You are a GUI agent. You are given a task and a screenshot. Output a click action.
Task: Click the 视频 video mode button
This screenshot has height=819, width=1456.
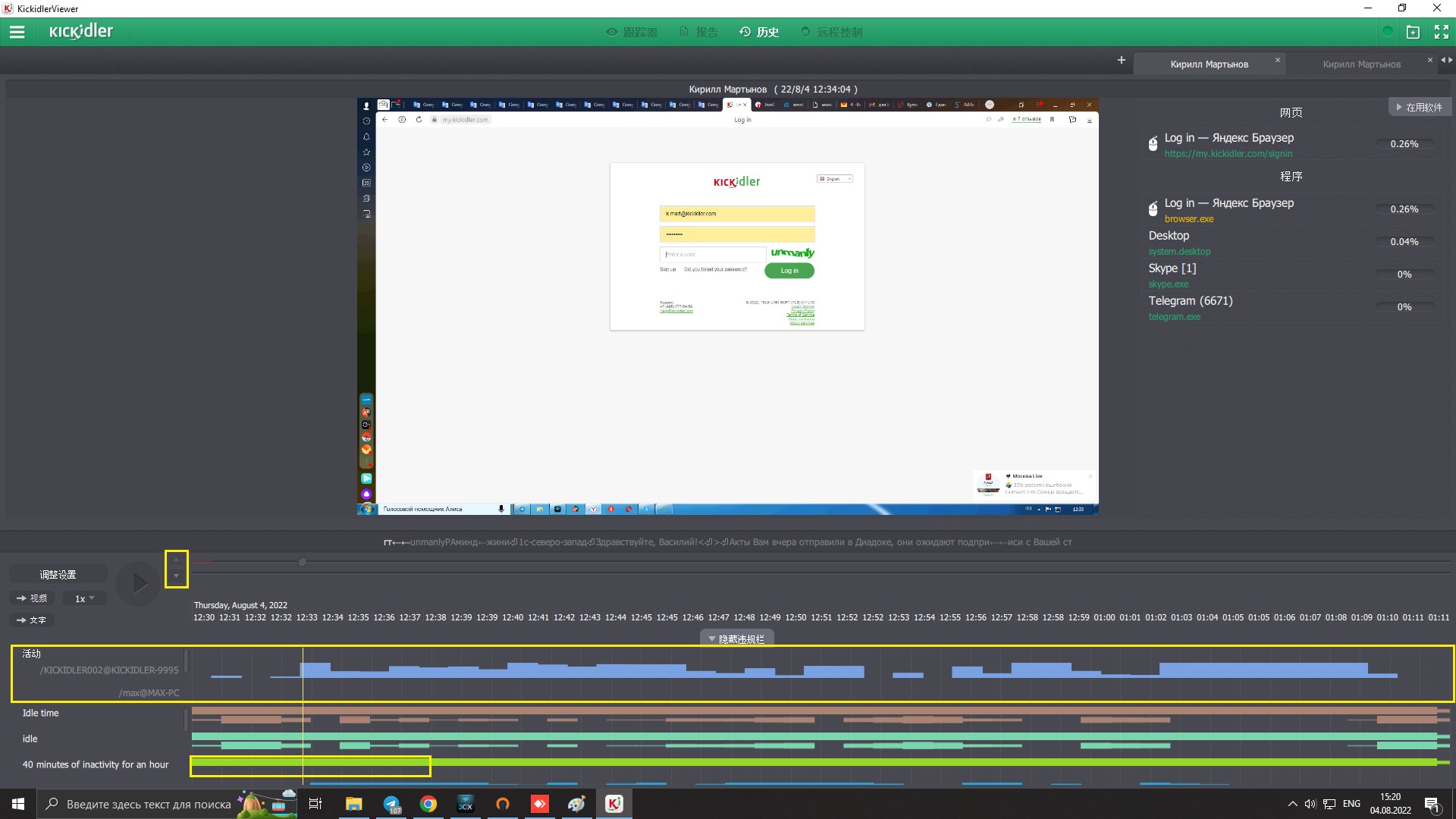[x=33, y=598]
